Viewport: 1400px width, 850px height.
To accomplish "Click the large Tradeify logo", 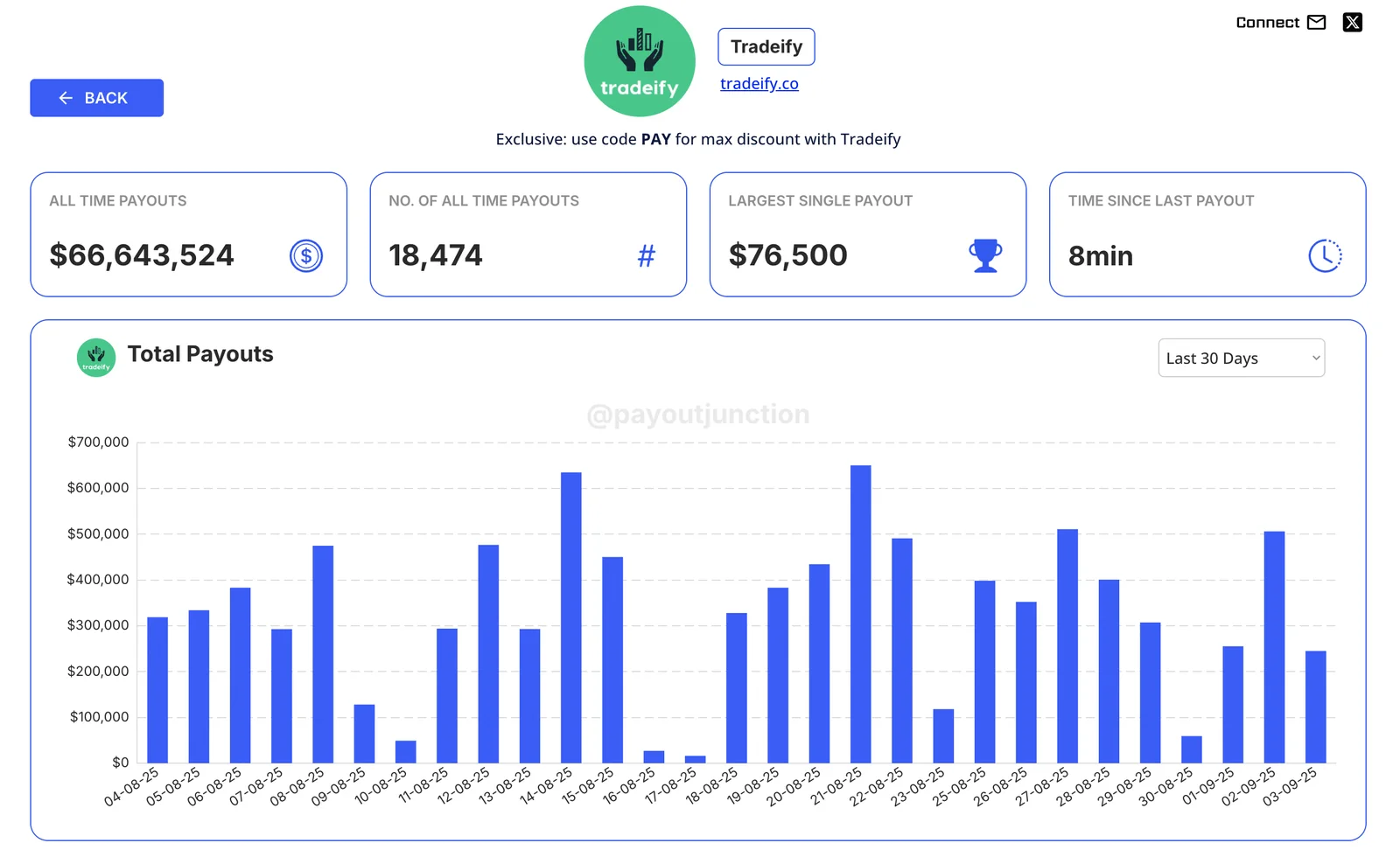I will click(x=640, y=61).
